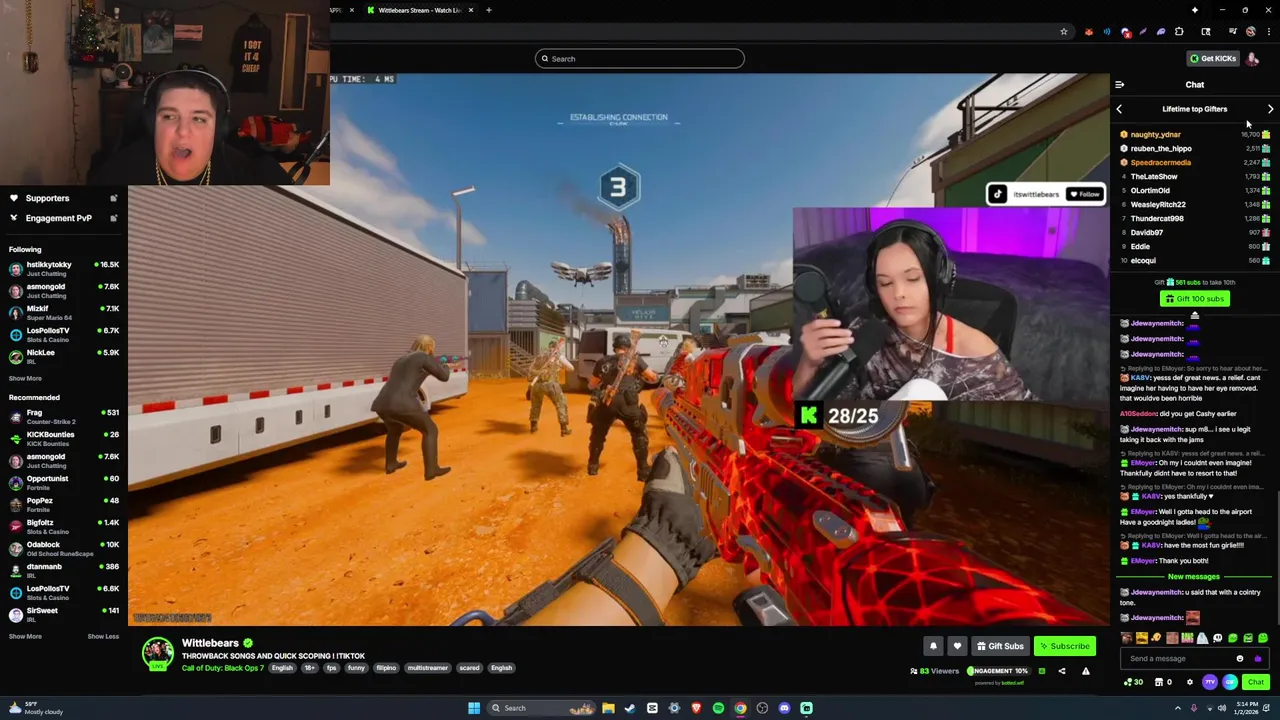This screenshot has height=720, width=1280.
Task: Open Call of Duty: Black Ops 7 category link
Action: coord(223,668)
